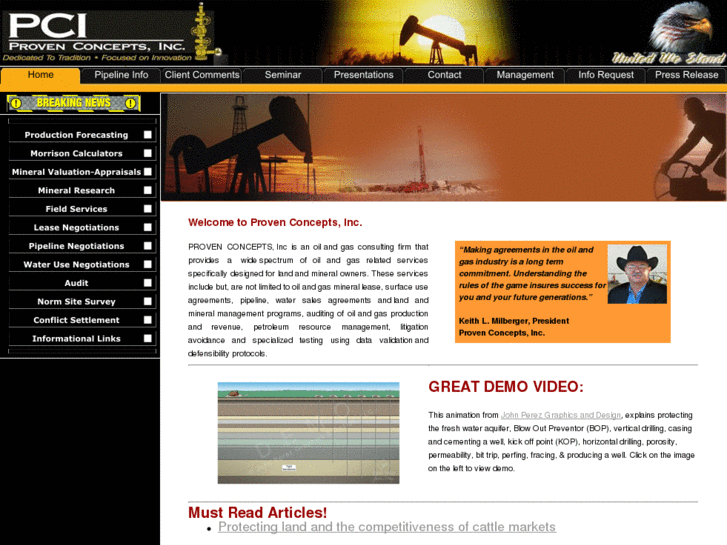Click the eagle United We Stand image

pyautogui.click(x=670, y=33)
